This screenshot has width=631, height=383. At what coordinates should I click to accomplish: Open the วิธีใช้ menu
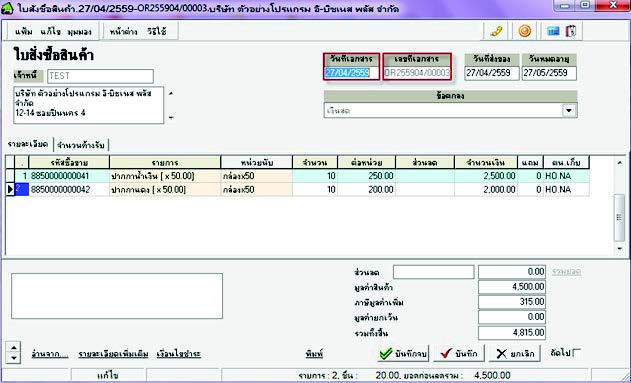point(157,32)
